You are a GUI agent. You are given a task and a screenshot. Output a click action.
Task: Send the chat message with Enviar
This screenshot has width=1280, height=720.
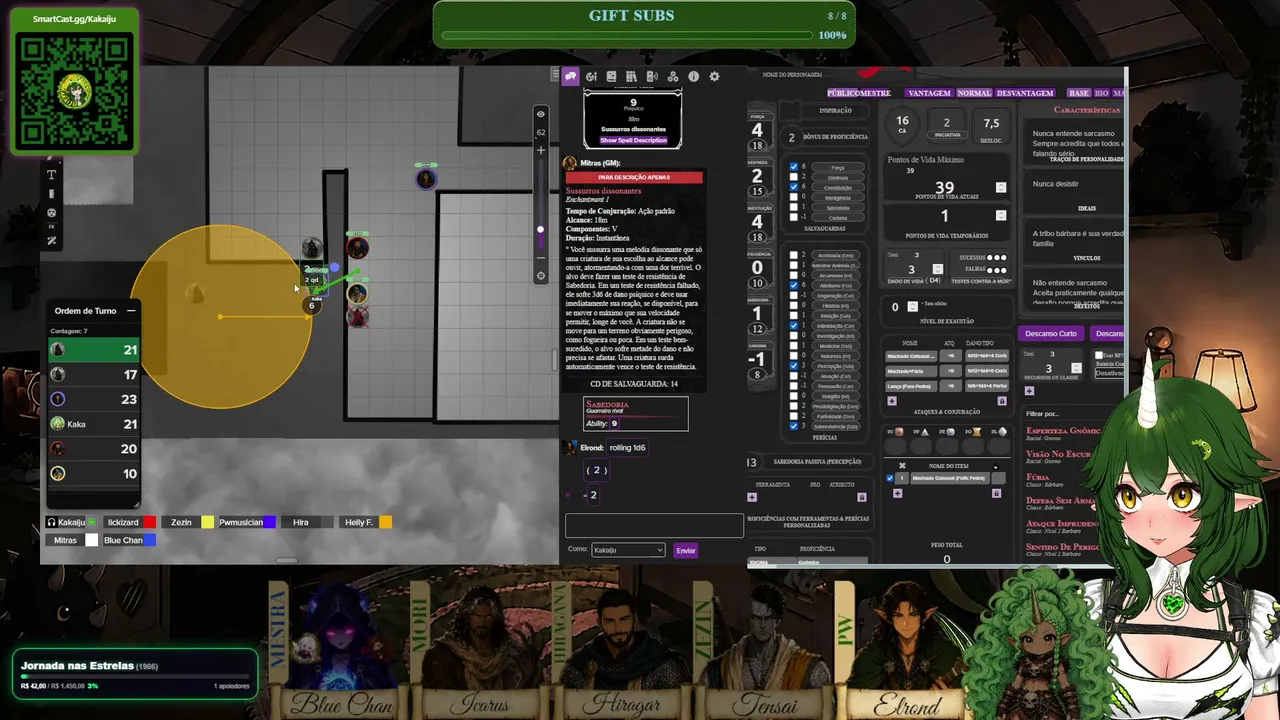coord(685,550)
